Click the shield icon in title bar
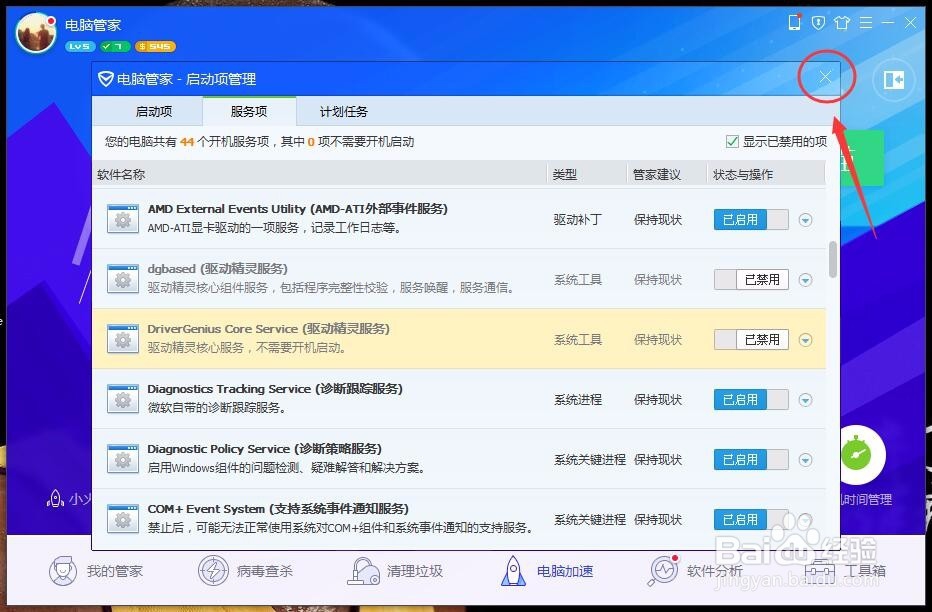932x612 pixels. [818, 23]
